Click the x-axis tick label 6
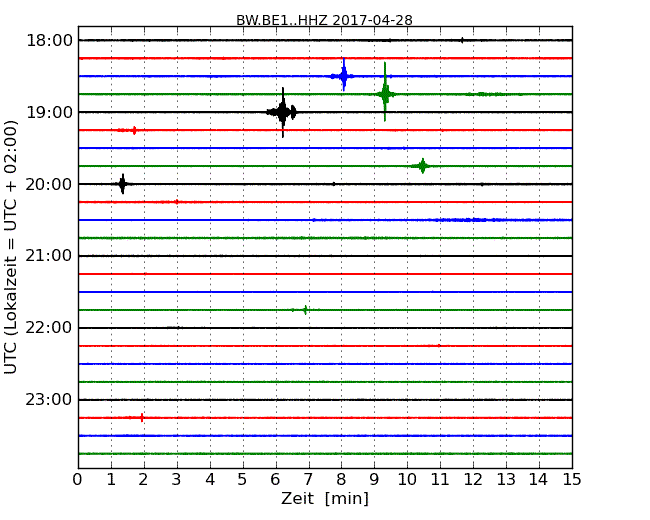Image resolution: width=650 pixels, height=520 pixels. 275,479
